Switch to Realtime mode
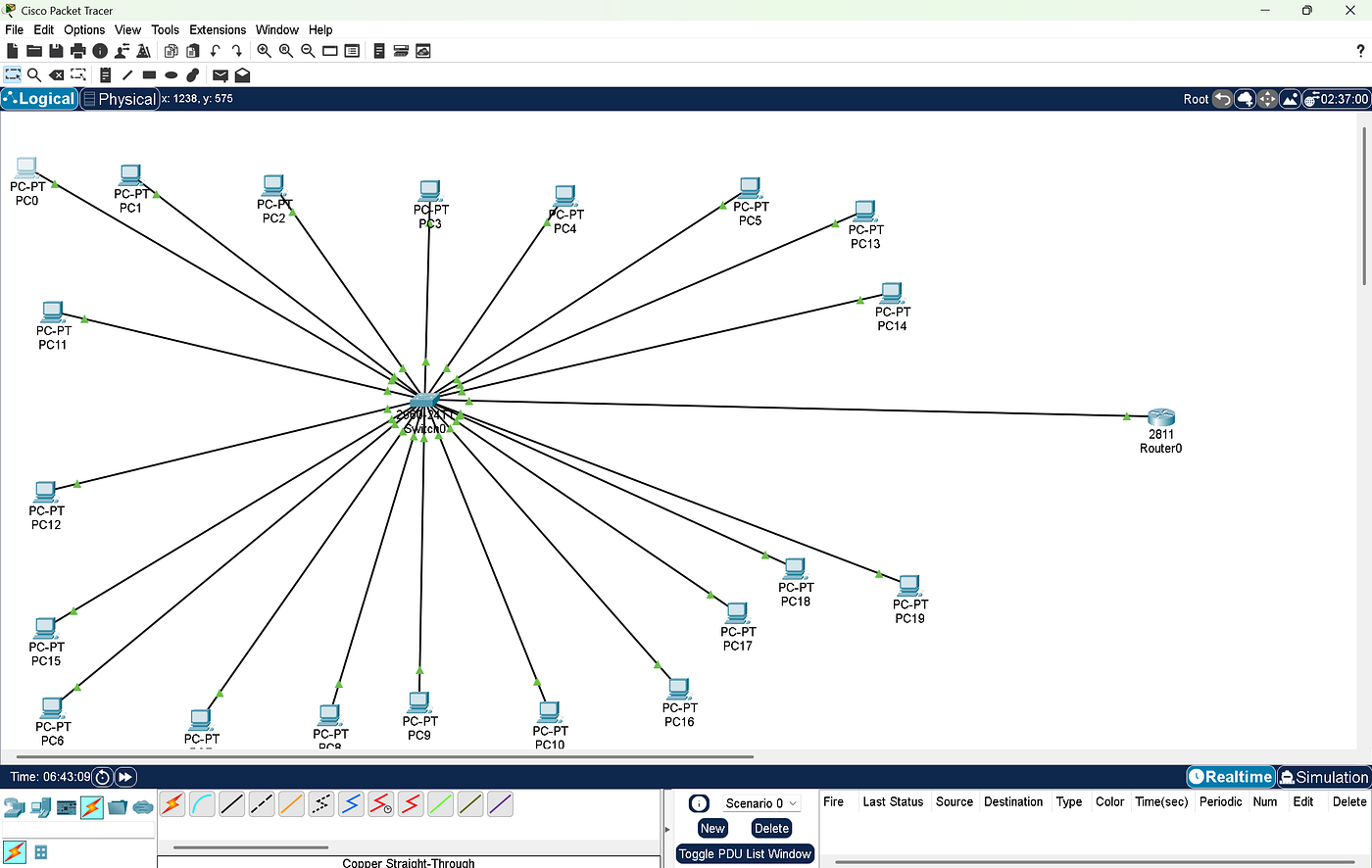Viewport: 1372px width, 868px height. [x=1231, y=777]
